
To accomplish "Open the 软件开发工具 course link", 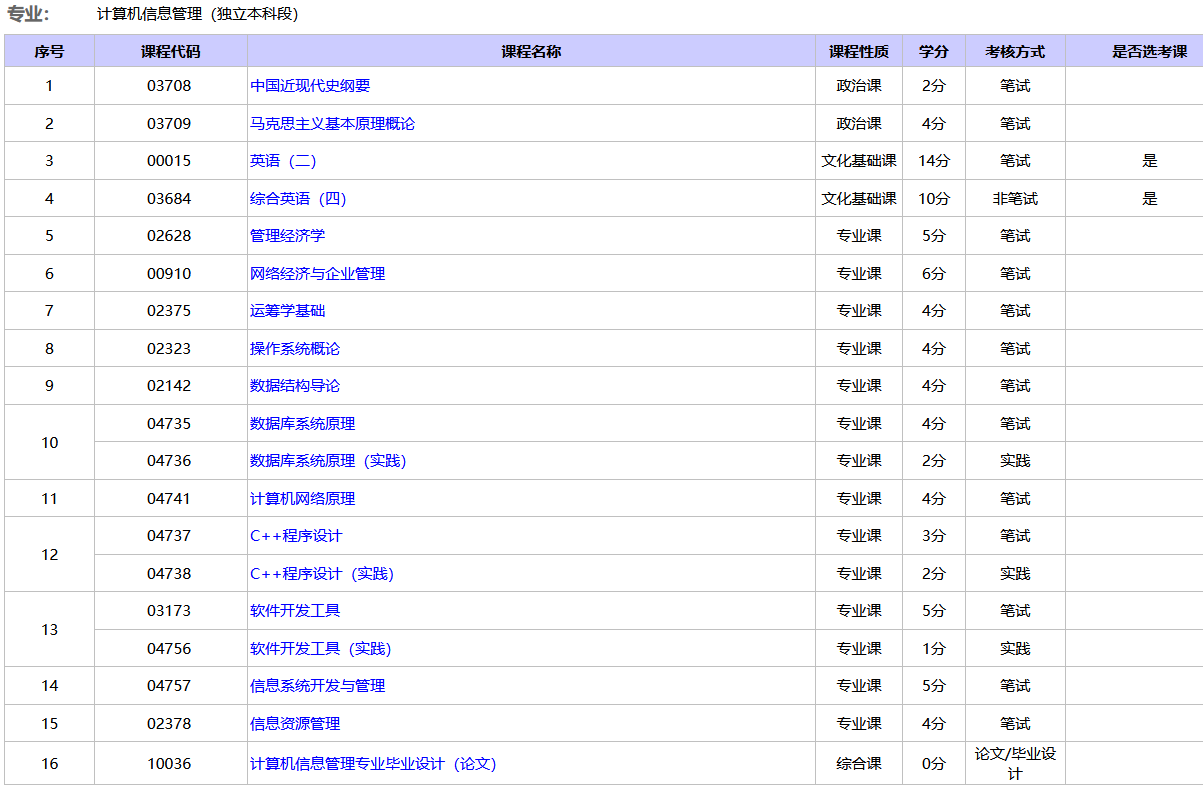I will [x=295, y=611].
